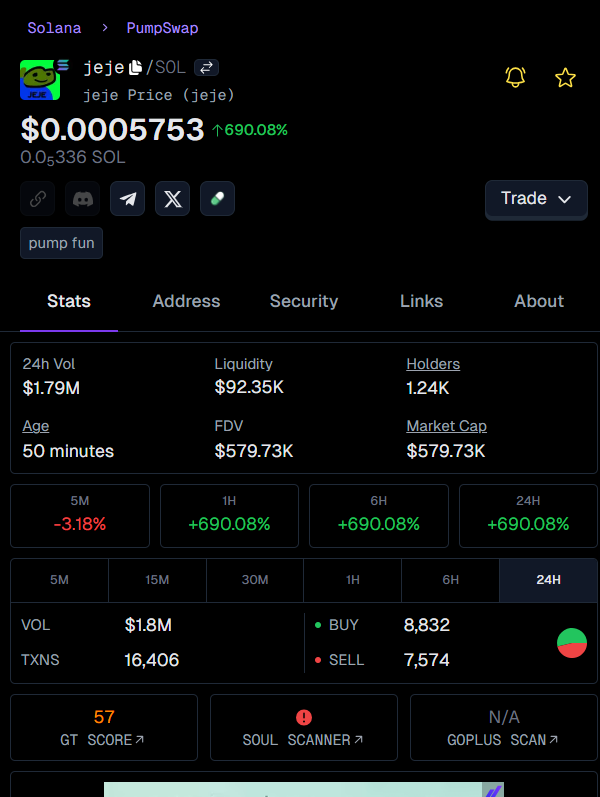600x797 pixels.
Task: Copy the jeje token address icon
Action: coord(135,67)
